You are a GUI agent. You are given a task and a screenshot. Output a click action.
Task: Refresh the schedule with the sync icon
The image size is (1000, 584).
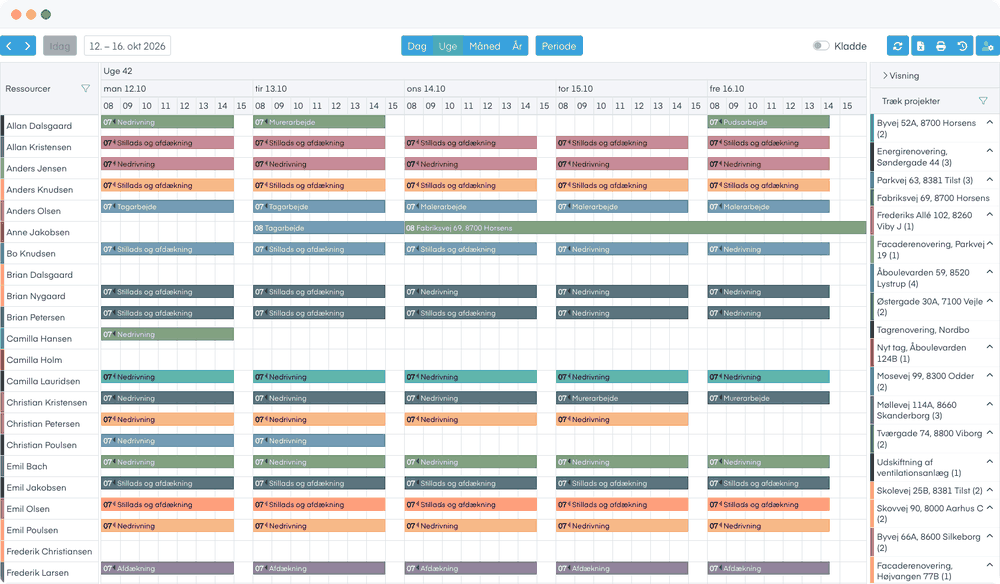(x=897, y=46)
